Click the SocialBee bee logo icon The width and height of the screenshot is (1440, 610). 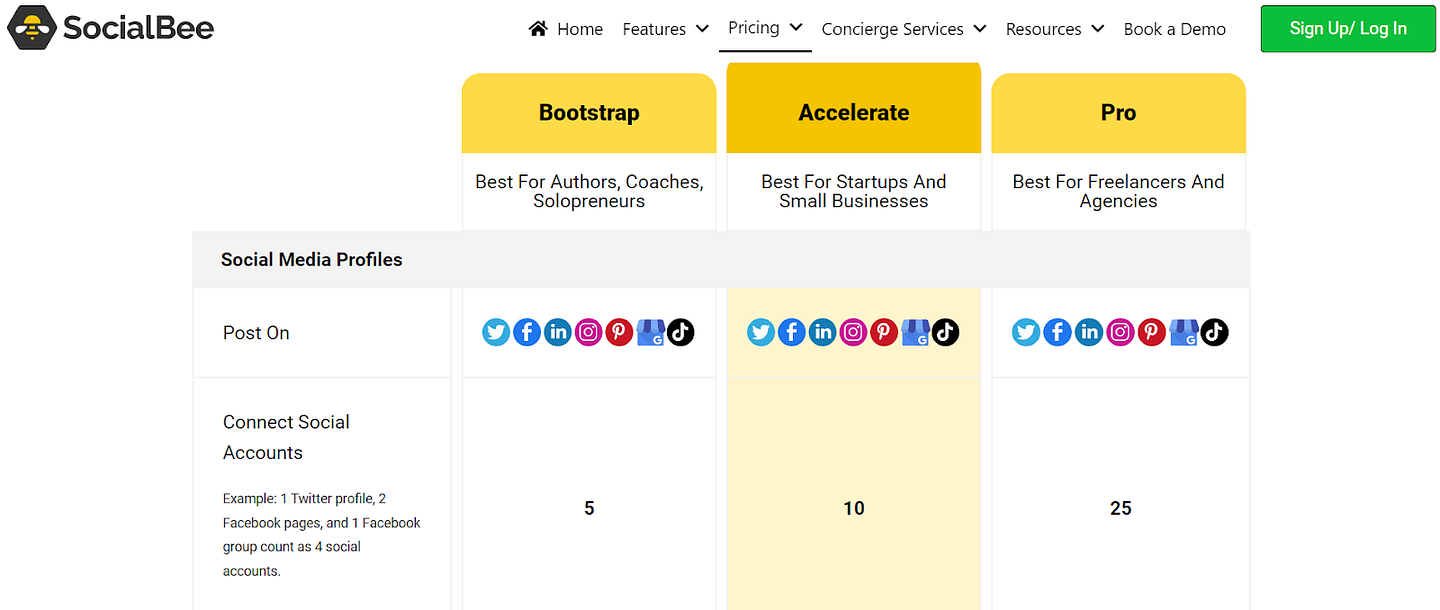pos(30,27)
